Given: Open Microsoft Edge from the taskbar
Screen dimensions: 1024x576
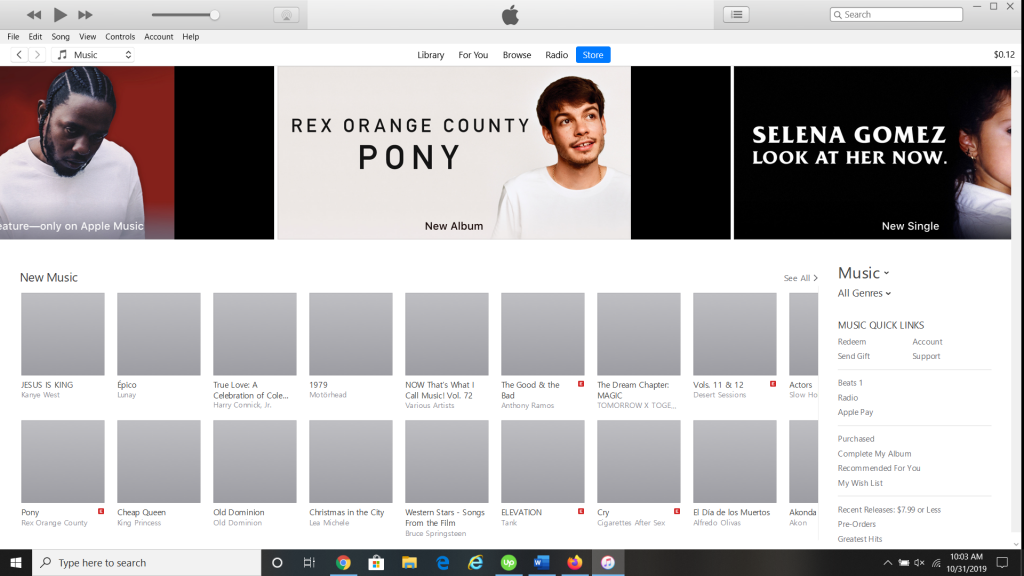Looking at the screenshot, I should point(443,562).
